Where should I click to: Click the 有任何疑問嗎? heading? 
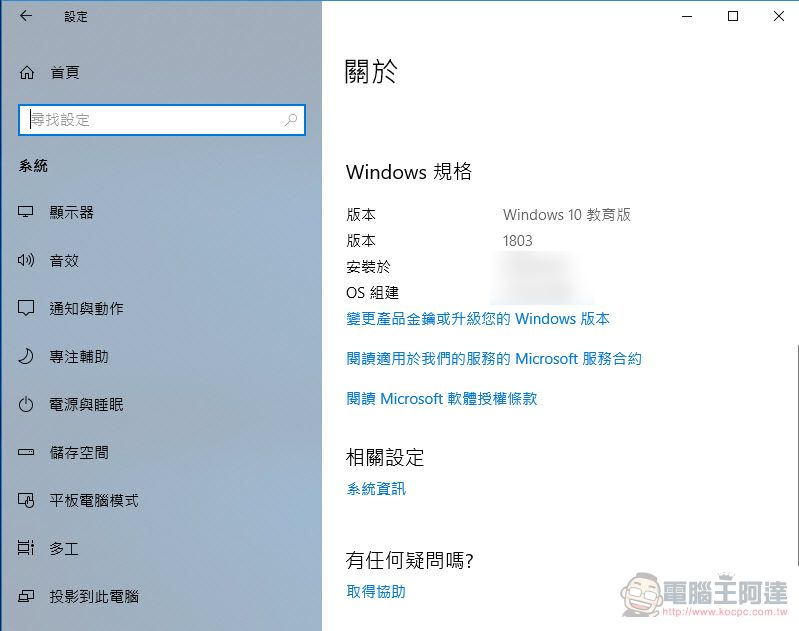click(409, 561)
